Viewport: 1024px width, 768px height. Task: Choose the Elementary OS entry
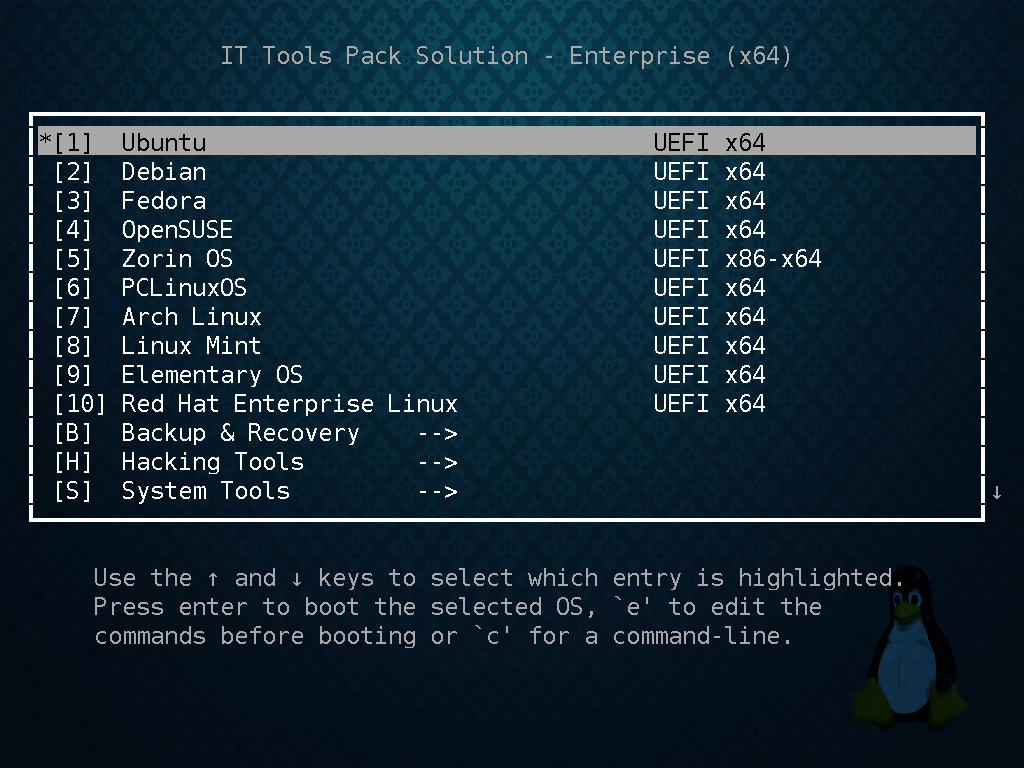(507, 374)
